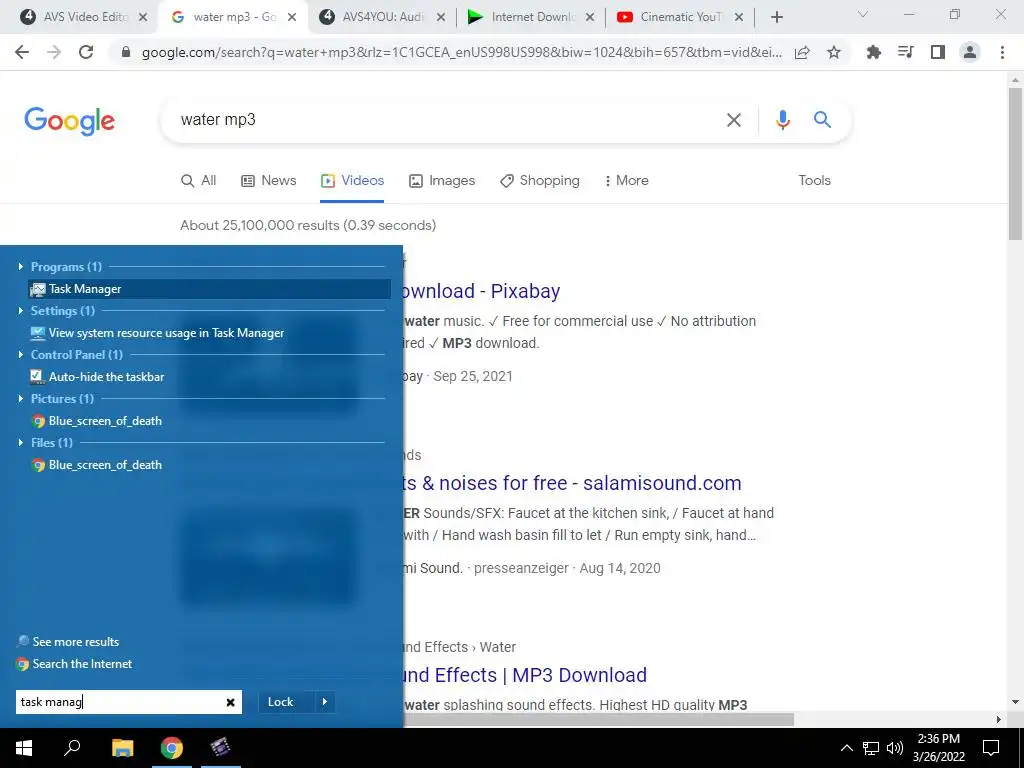Click the horizontal scrollbar thumb
The image size is (1024, 768).
tap(598, 719)
